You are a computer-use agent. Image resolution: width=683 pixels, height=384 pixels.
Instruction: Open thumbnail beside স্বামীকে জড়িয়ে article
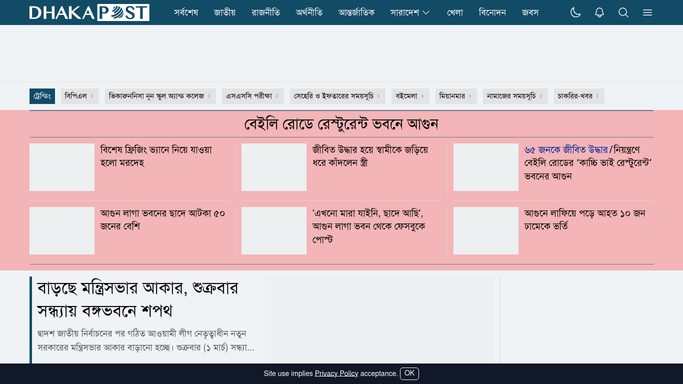click(274, 167)
